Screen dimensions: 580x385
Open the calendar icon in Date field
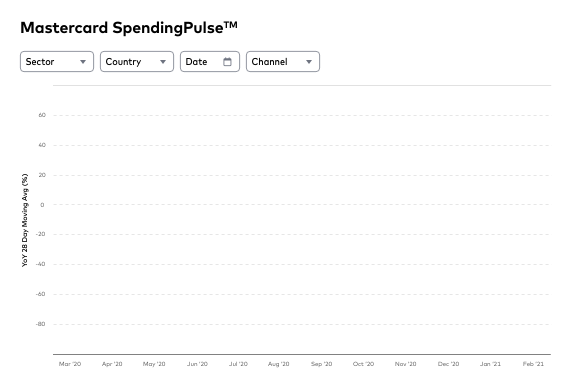click(x=227, y=61)
